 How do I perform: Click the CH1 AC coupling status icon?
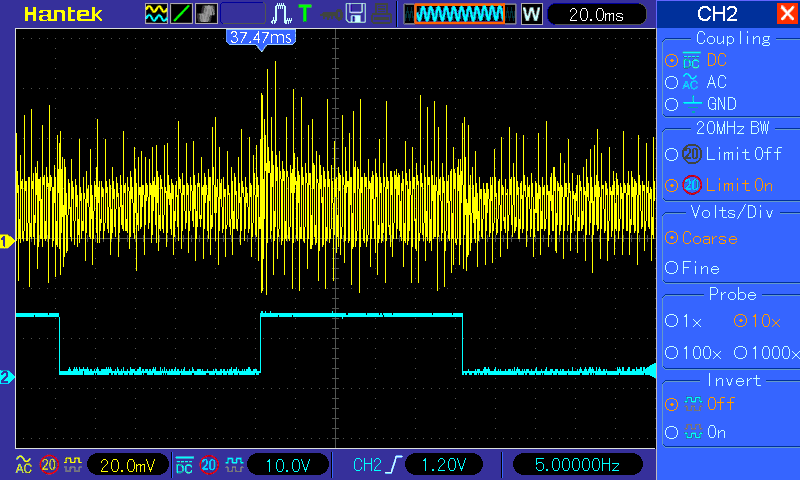pyautogui.click(x=23, y=465)
